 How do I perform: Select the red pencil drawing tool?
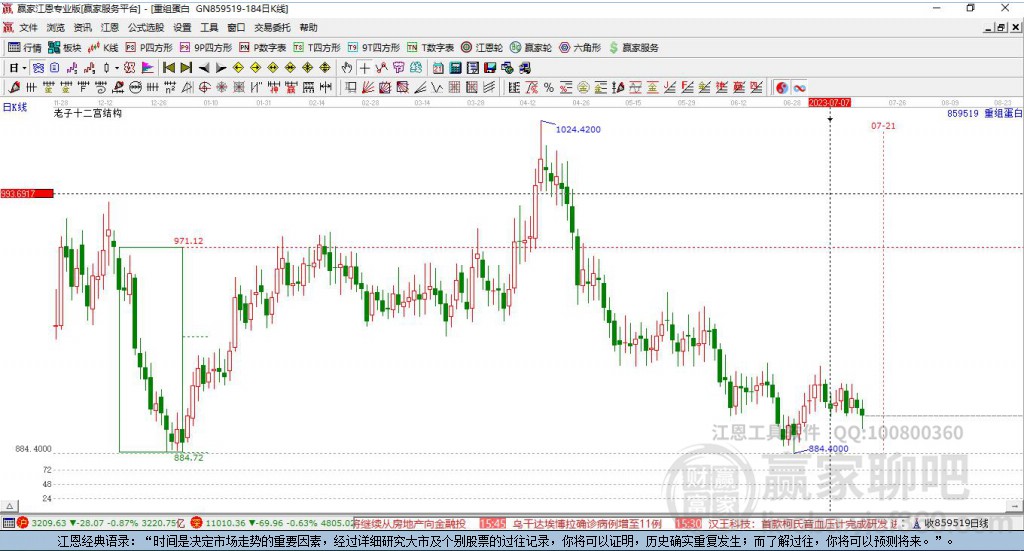point(14,87)
